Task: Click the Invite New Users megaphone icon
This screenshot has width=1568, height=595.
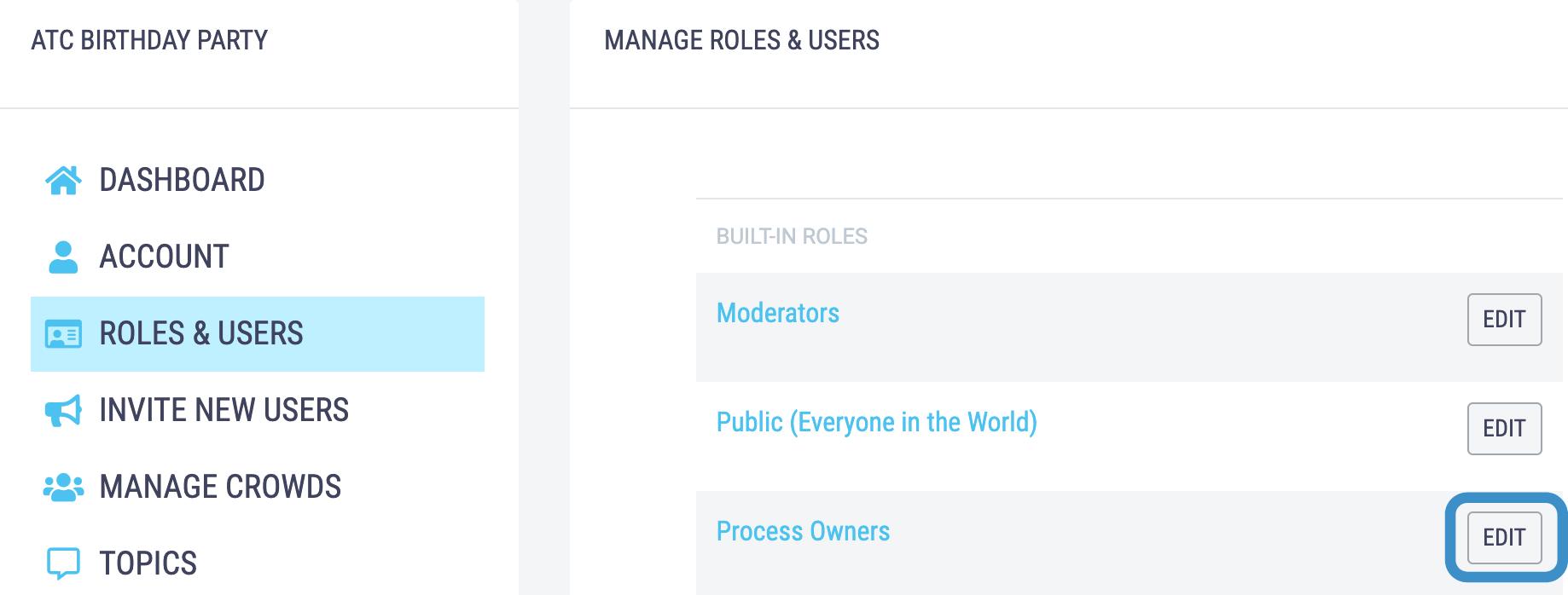Action: point(63,410)
